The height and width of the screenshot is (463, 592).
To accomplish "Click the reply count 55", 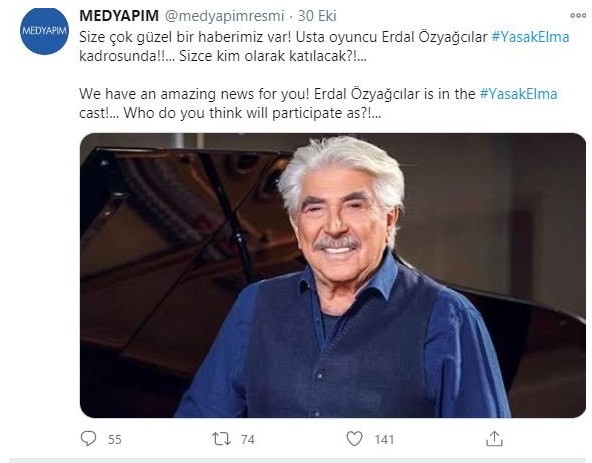I will (114, 440).
